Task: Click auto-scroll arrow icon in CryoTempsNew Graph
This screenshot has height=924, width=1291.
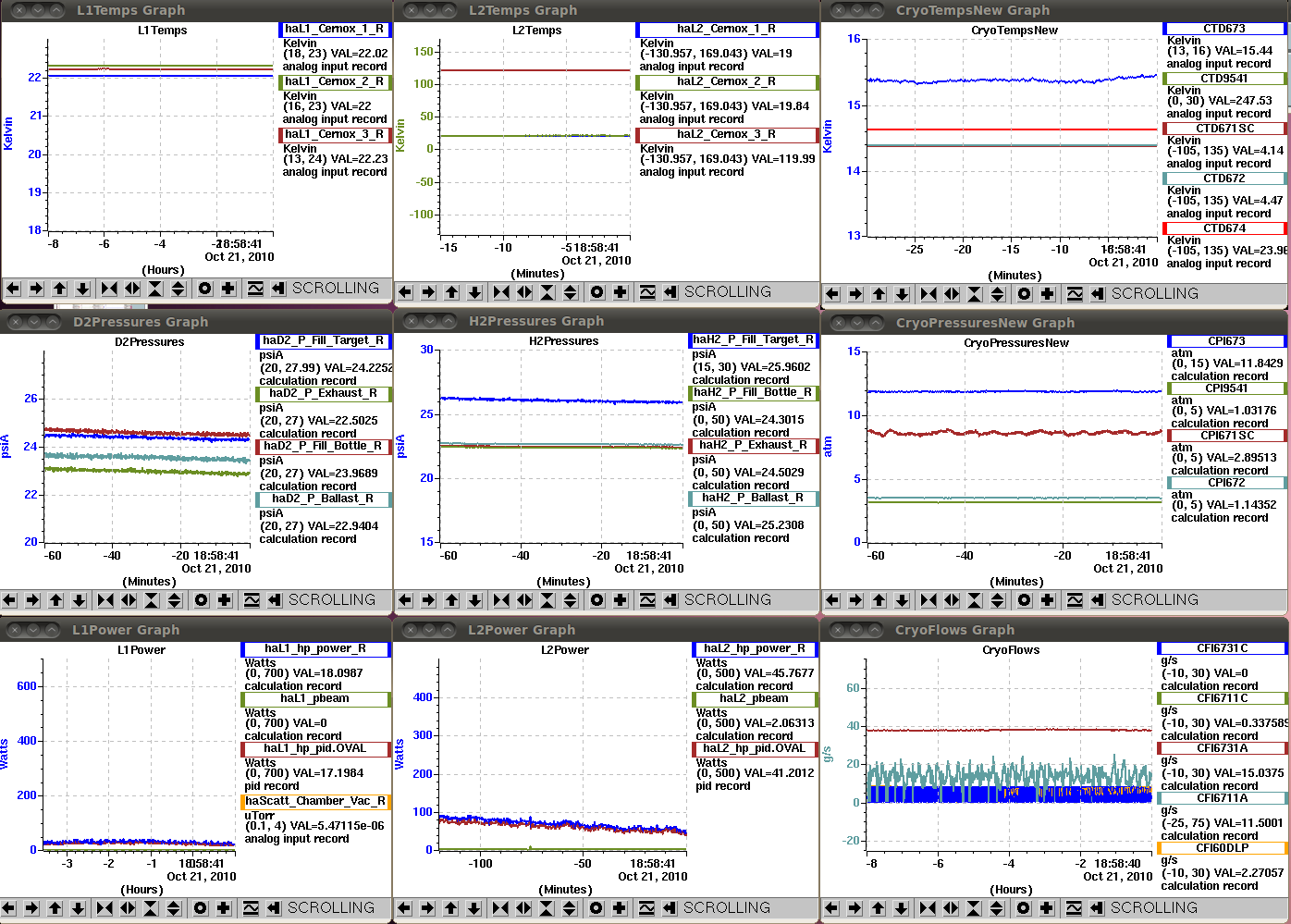Action: tap(1098, 294)
